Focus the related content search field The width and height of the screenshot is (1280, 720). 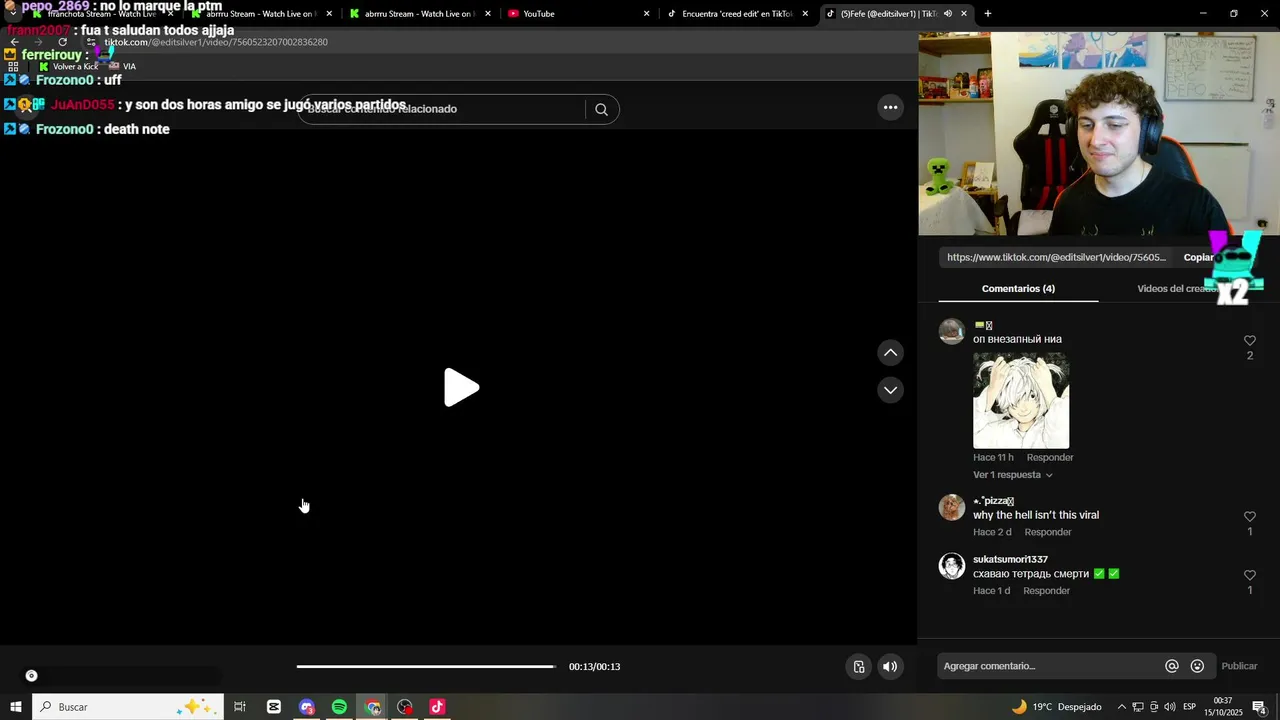coord(443,109)
